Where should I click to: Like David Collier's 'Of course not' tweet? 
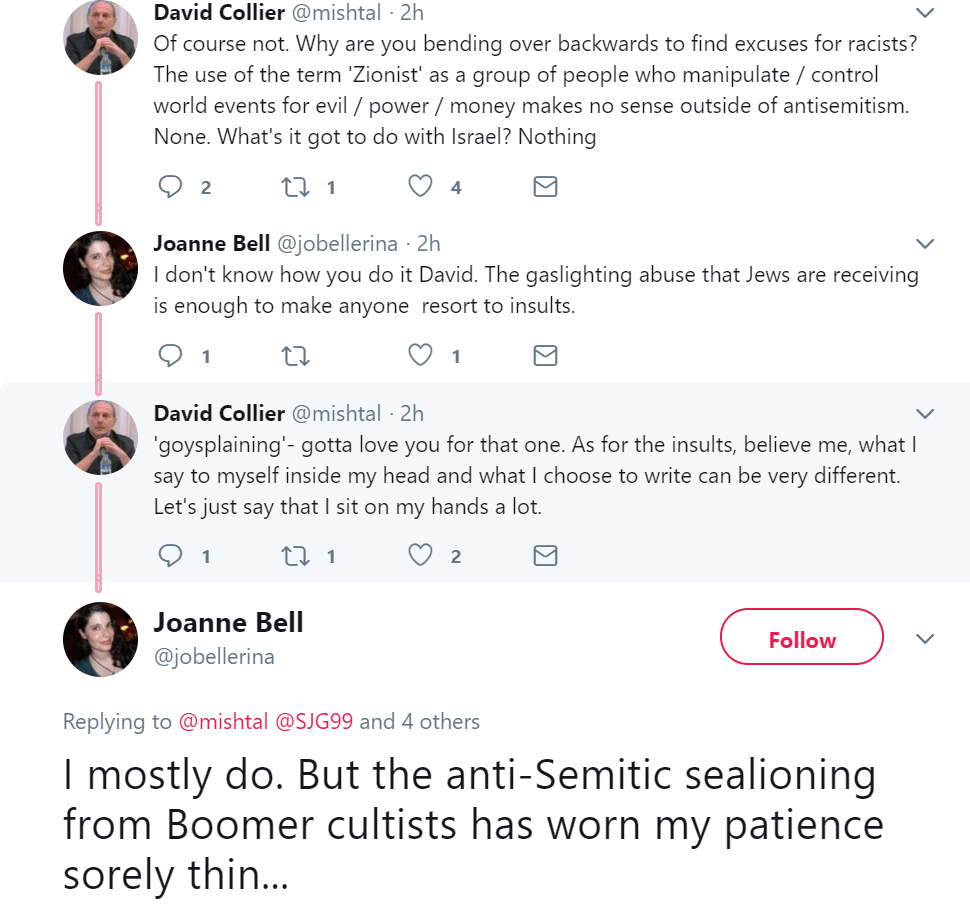tap(421, 187)
